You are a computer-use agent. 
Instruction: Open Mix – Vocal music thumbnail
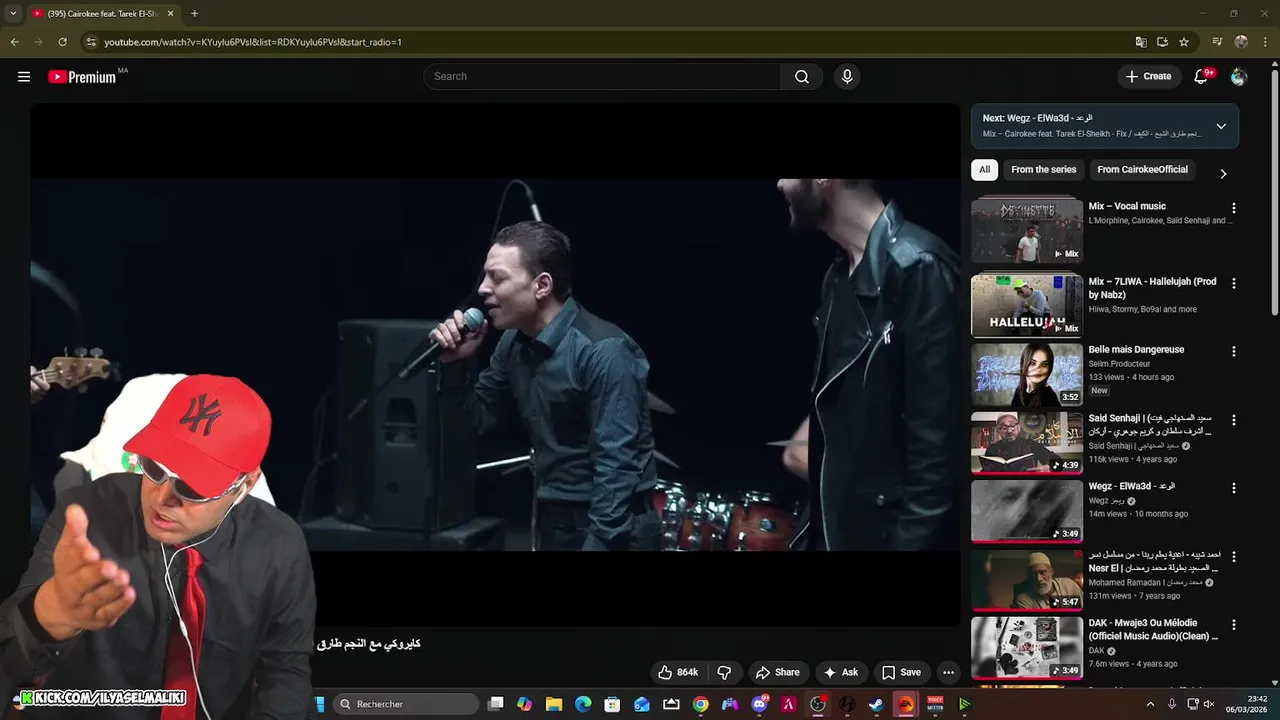click(1027, 230)
